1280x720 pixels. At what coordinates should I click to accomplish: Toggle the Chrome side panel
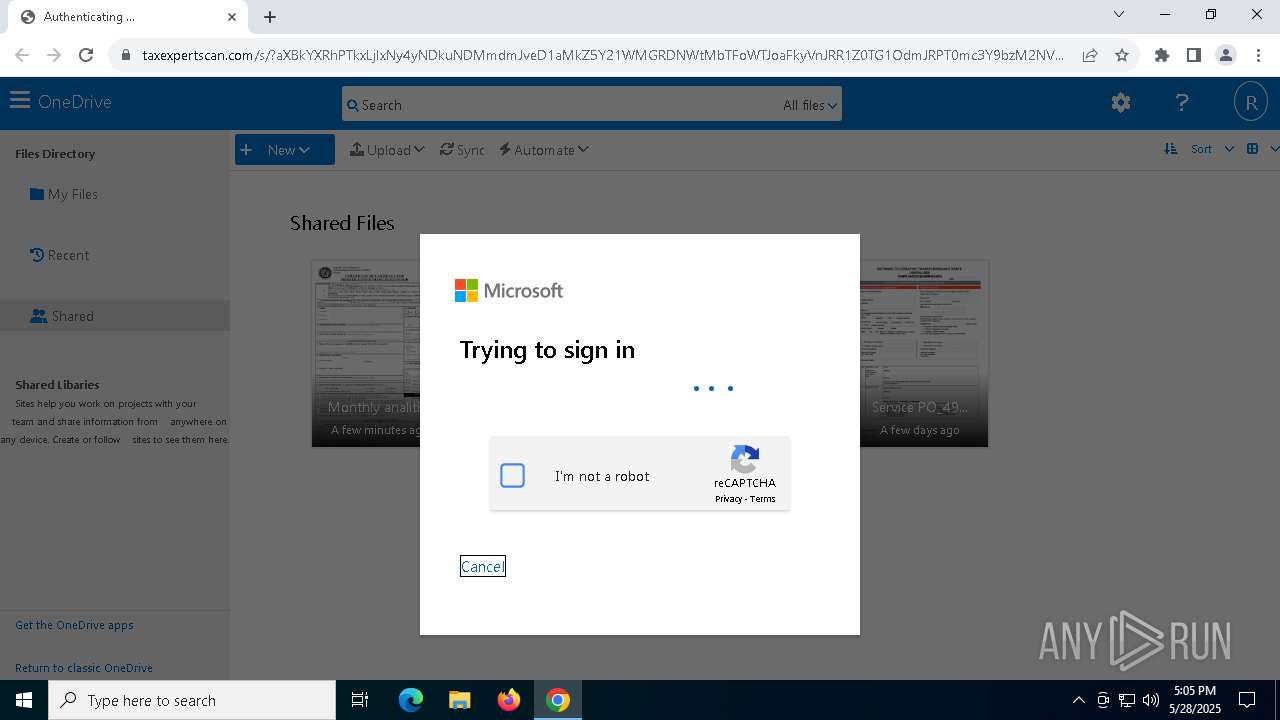1194,55
